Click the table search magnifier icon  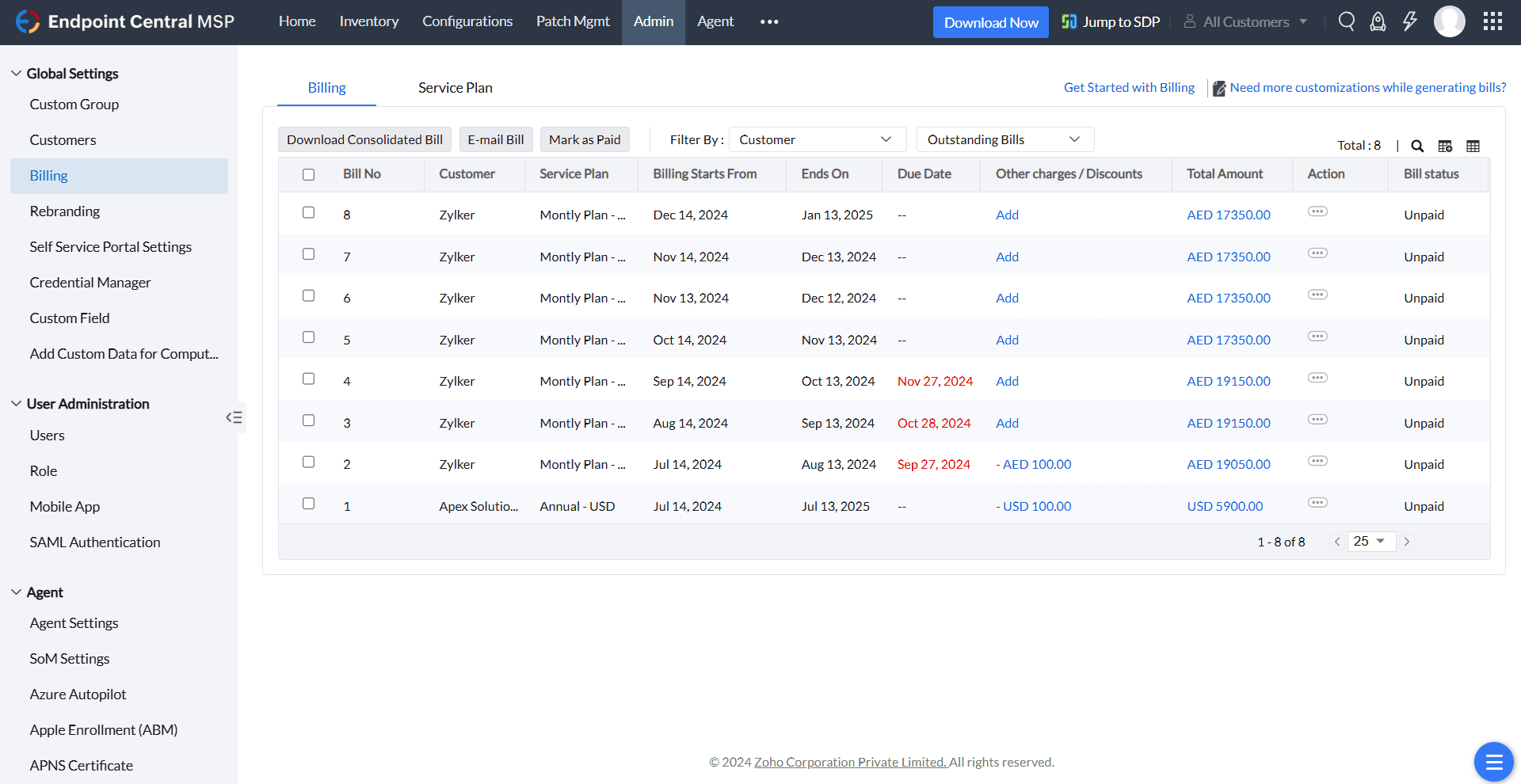1417,146
